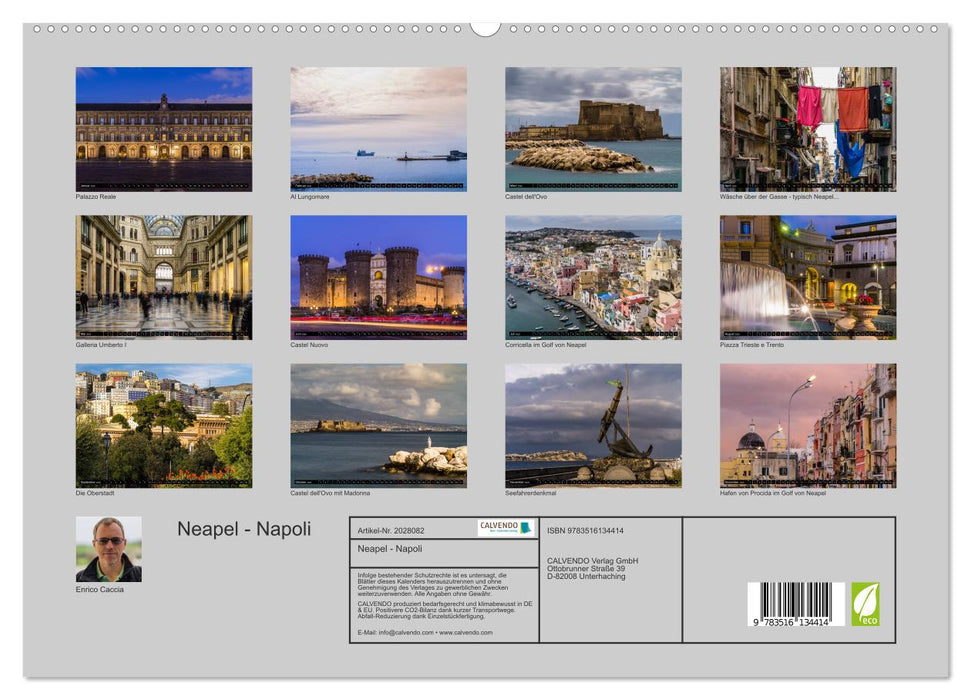Open the CALVENDO Verlag address block
This screenshot has height=700, width=971.
coord(591,567)
